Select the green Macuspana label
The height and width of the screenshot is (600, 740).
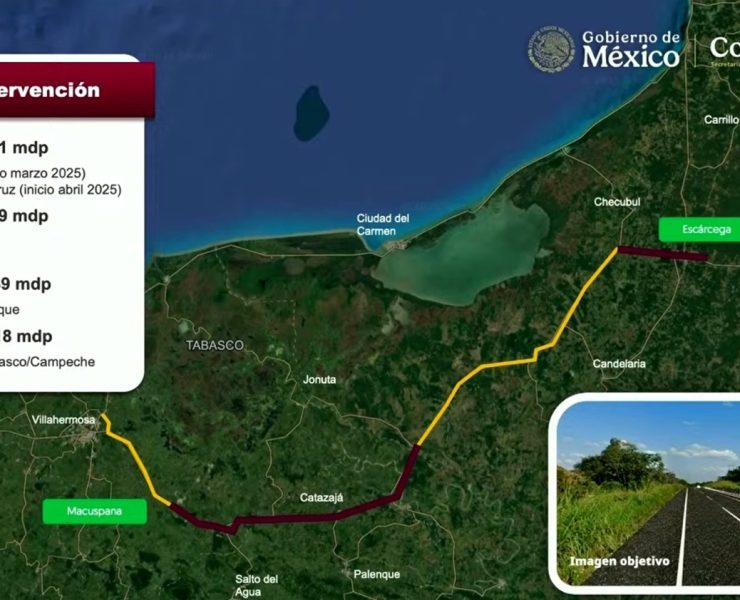[94, 511]
